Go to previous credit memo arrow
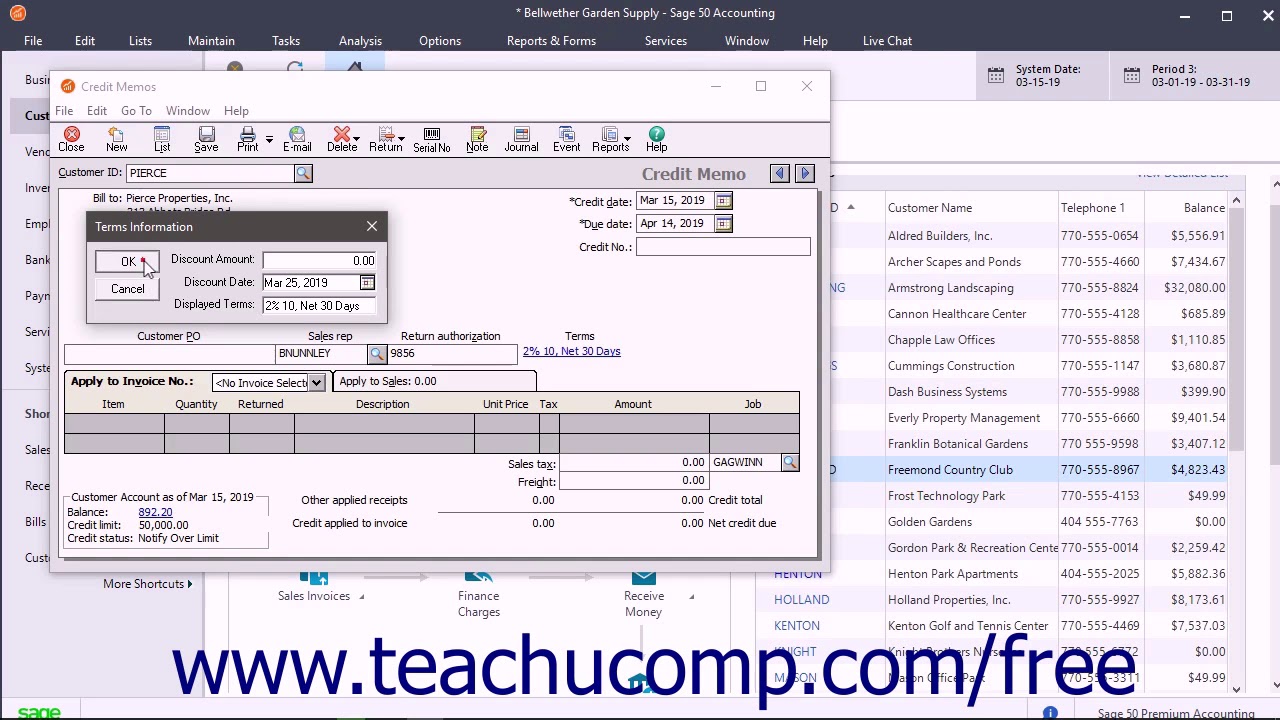The image size is (1280, 720). click(x=780, y=174)
